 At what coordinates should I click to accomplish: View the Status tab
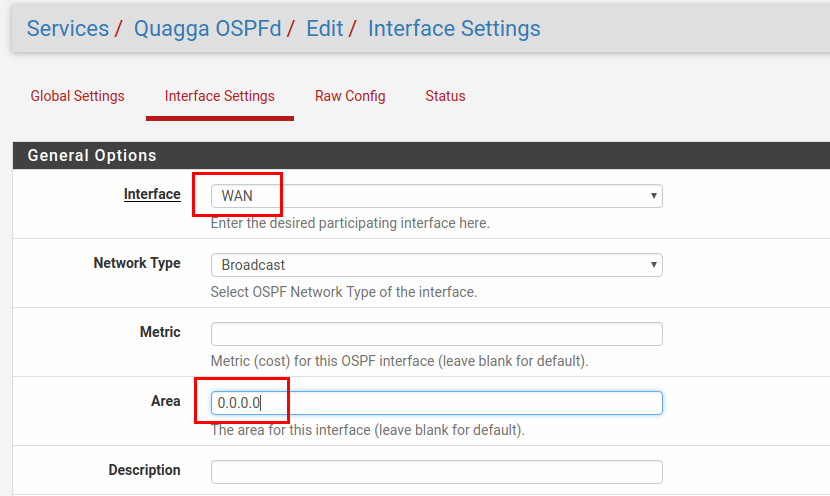click(x=445, y=96)
